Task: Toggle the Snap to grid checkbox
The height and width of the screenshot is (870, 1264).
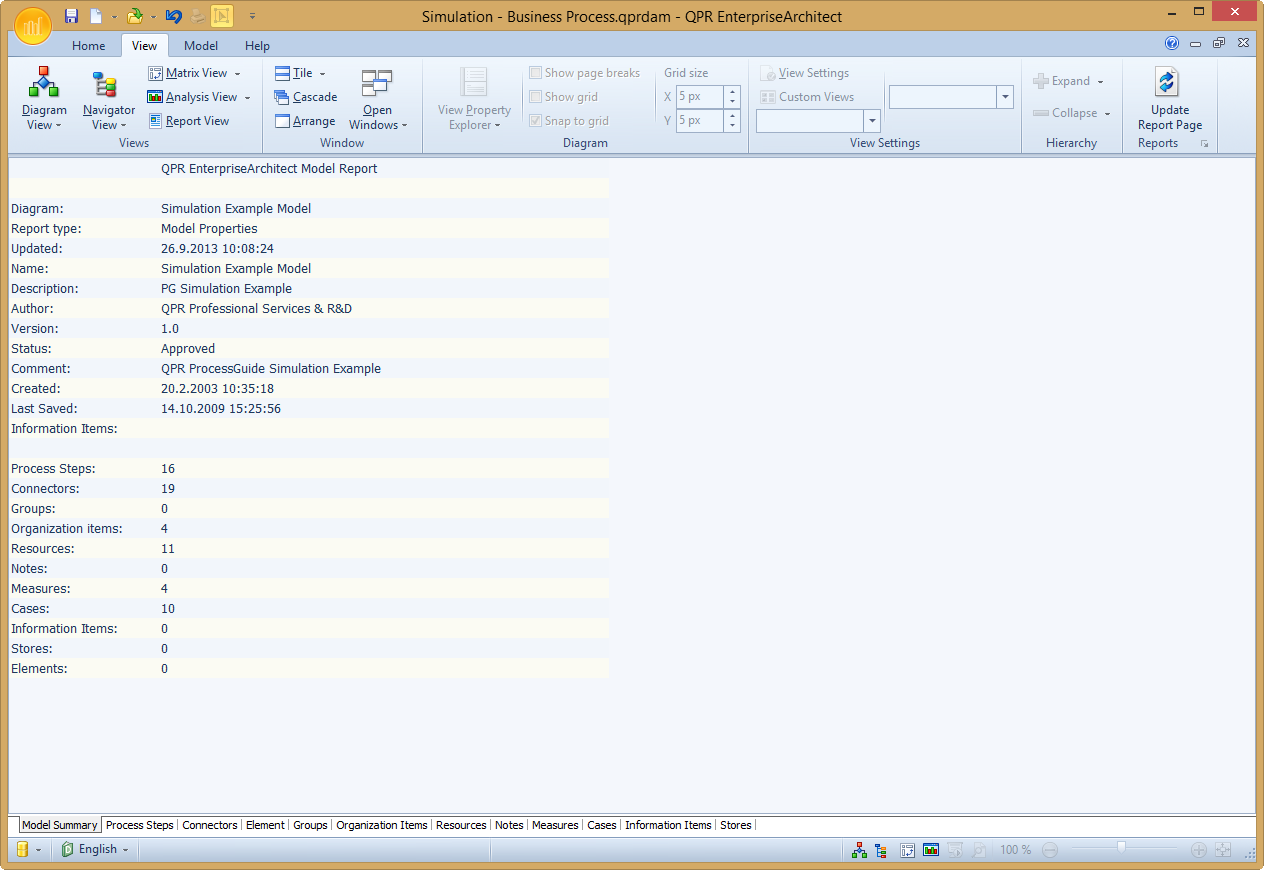Action: (x=536, y=121)
